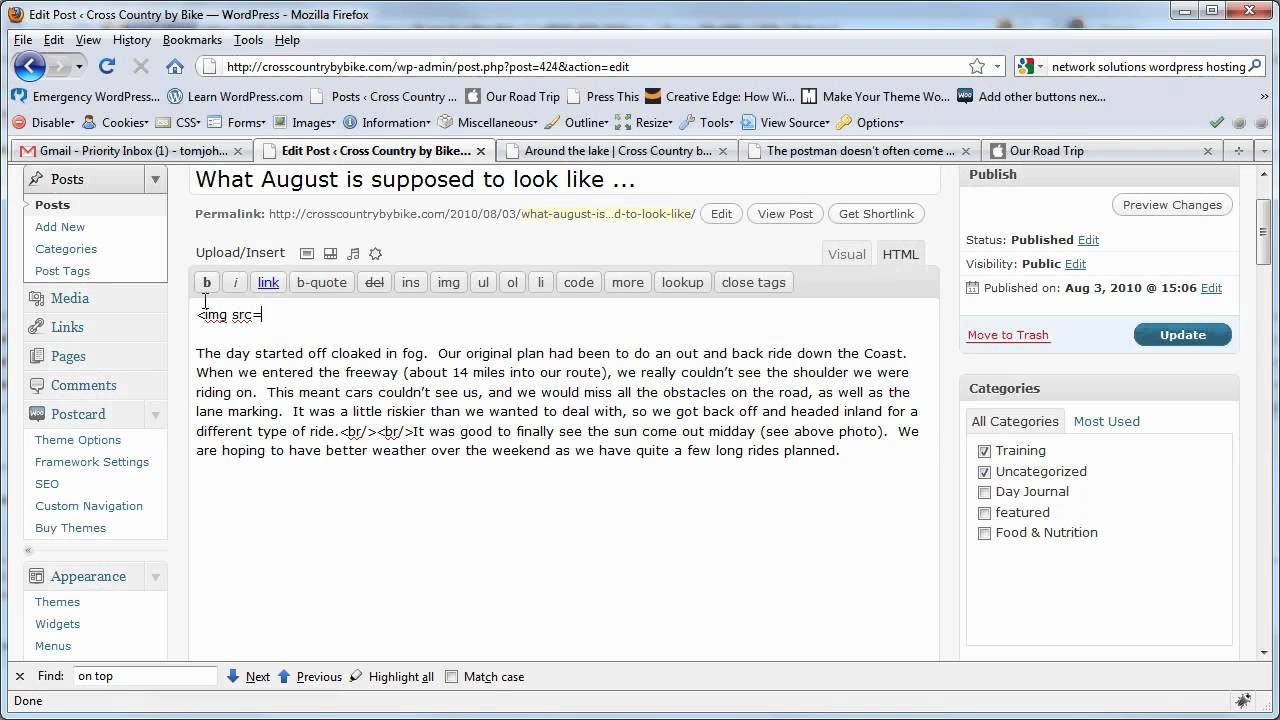Image resolution: width=1280 pixels, height=720 pixels.
Task: Click the Preview Changes button
Action: pos(1172,205)
